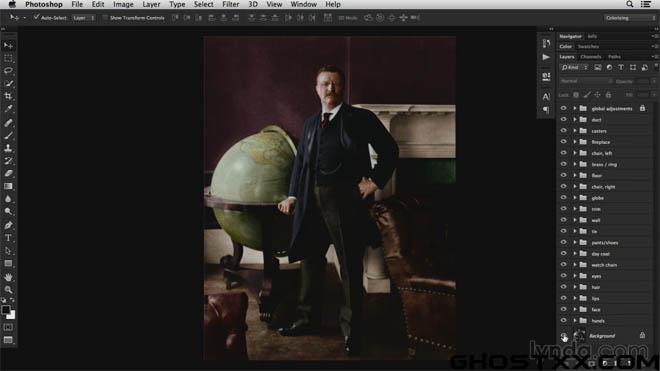Open the Auto-Select Layer dropdown
The image size is (660, 371).
(83, 18)
